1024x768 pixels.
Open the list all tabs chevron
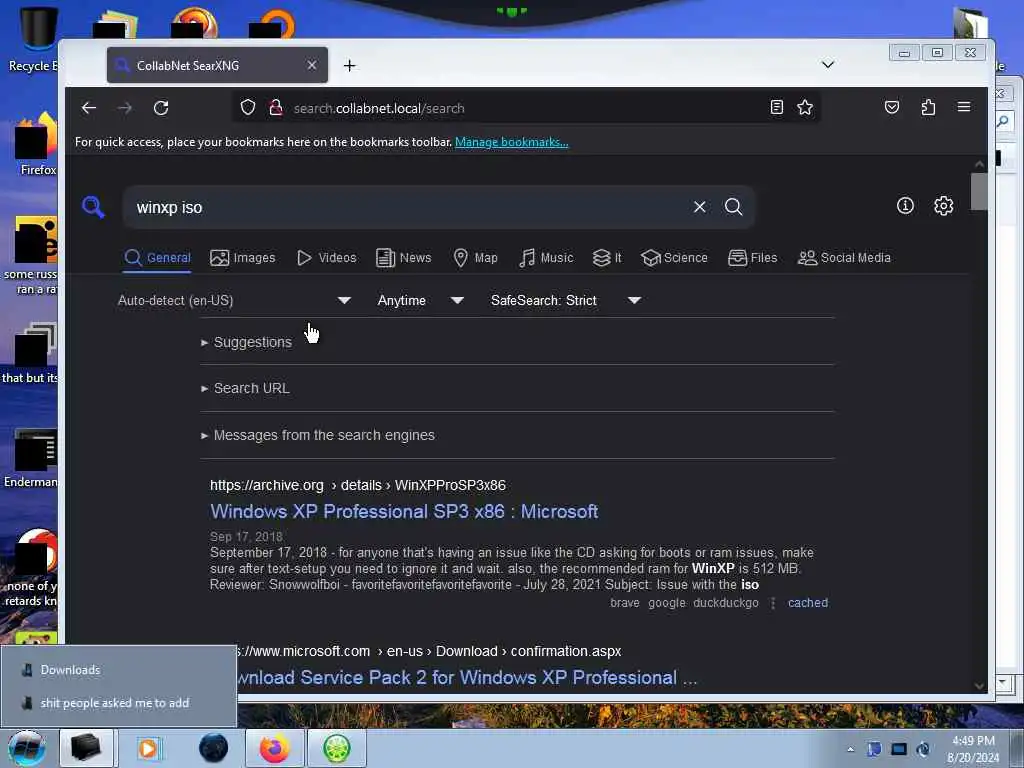pyautogui.click(x=827, y=64)
